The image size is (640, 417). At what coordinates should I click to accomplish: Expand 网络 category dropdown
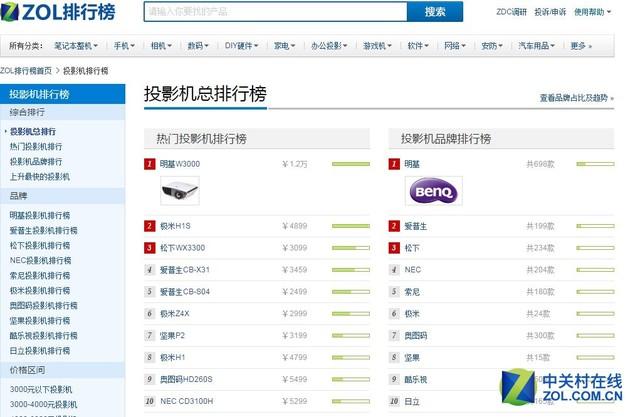pos(455,46)
